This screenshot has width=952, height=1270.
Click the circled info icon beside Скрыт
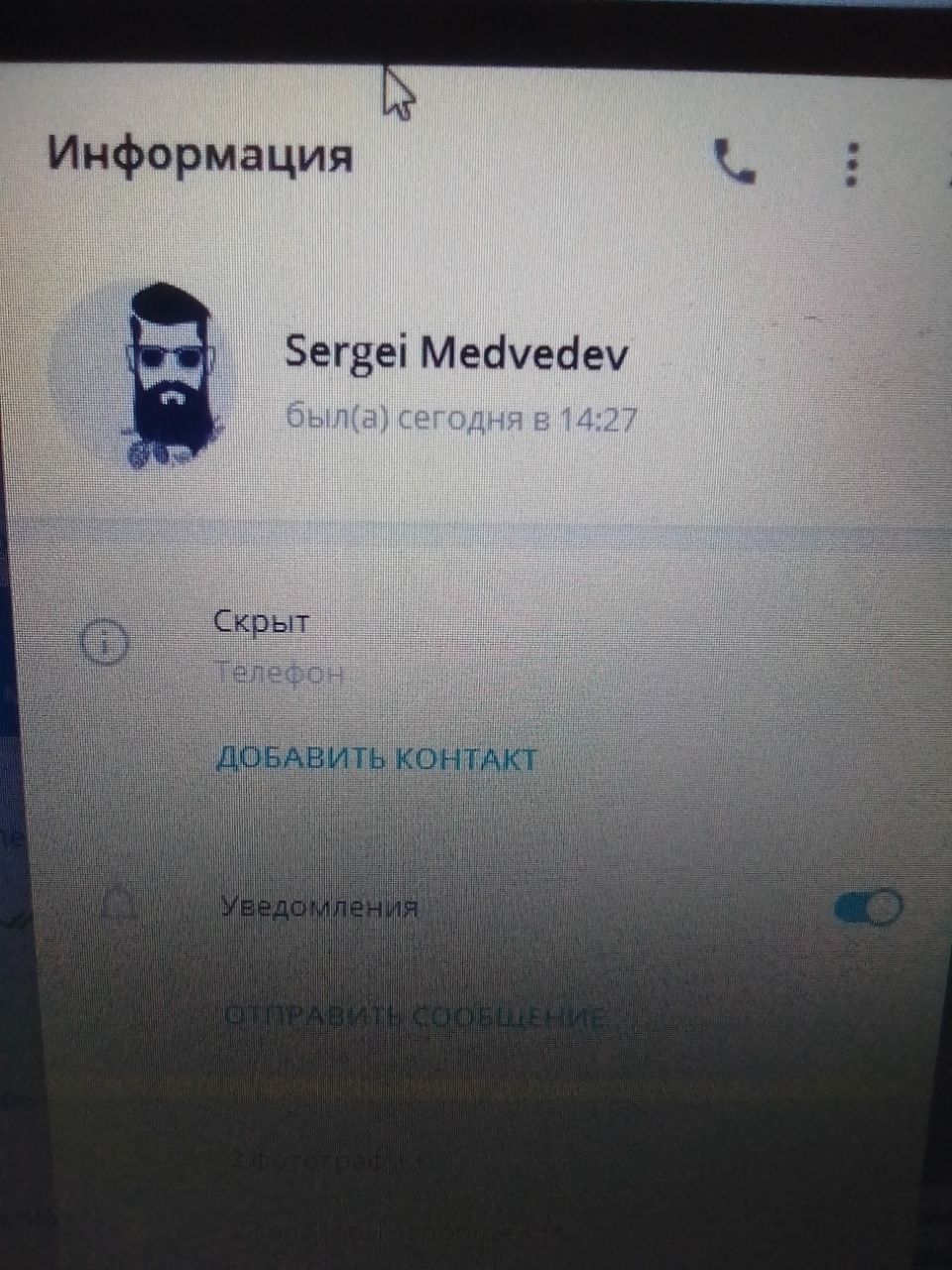tap(104, 644)
